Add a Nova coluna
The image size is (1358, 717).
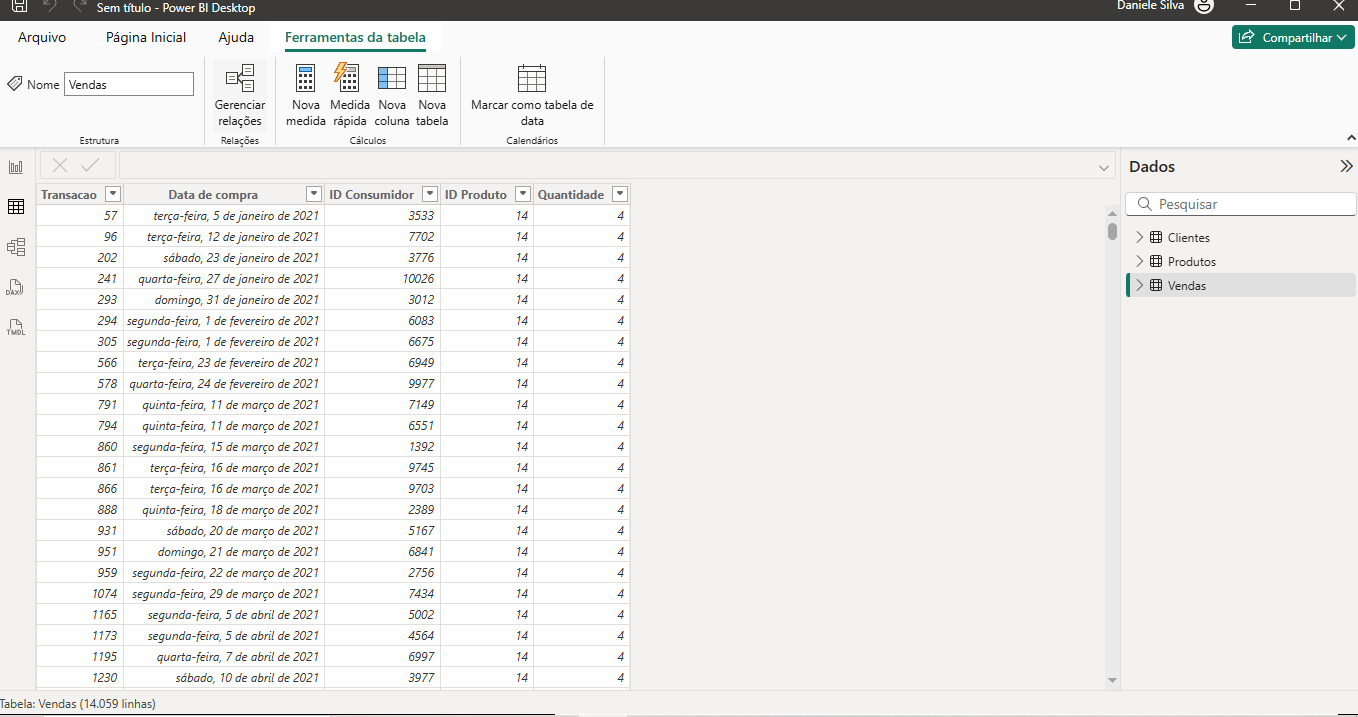(392, 96)
